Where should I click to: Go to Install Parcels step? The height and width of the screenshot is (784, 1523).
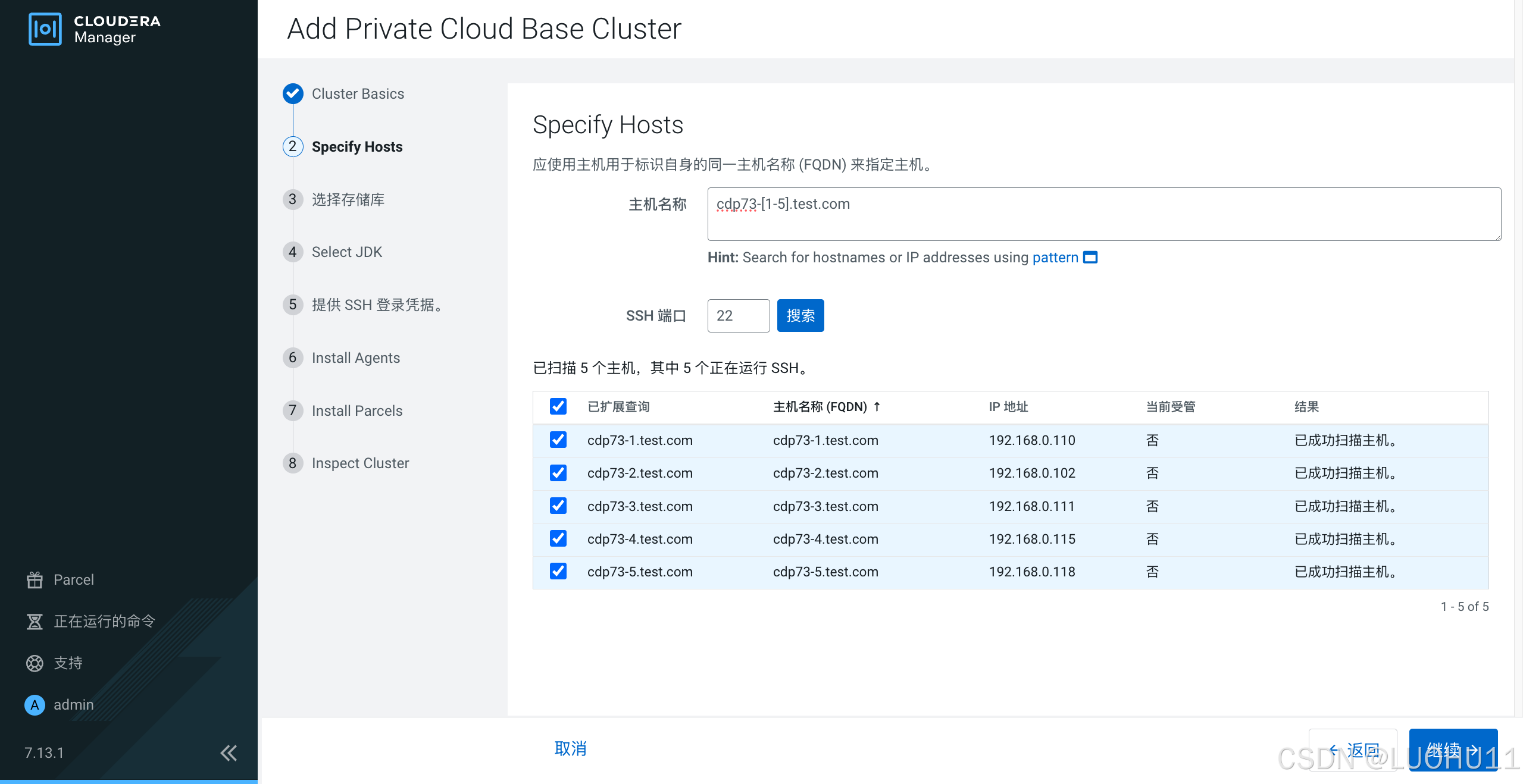pyautogui.click(x=356, y=410)
